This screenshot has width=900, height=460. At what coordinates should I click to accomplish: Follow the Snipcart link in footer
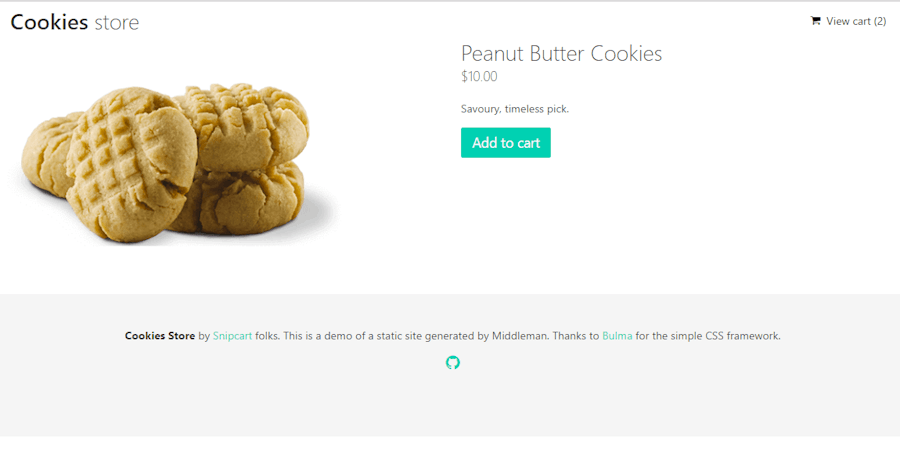[x=232, y=336]
